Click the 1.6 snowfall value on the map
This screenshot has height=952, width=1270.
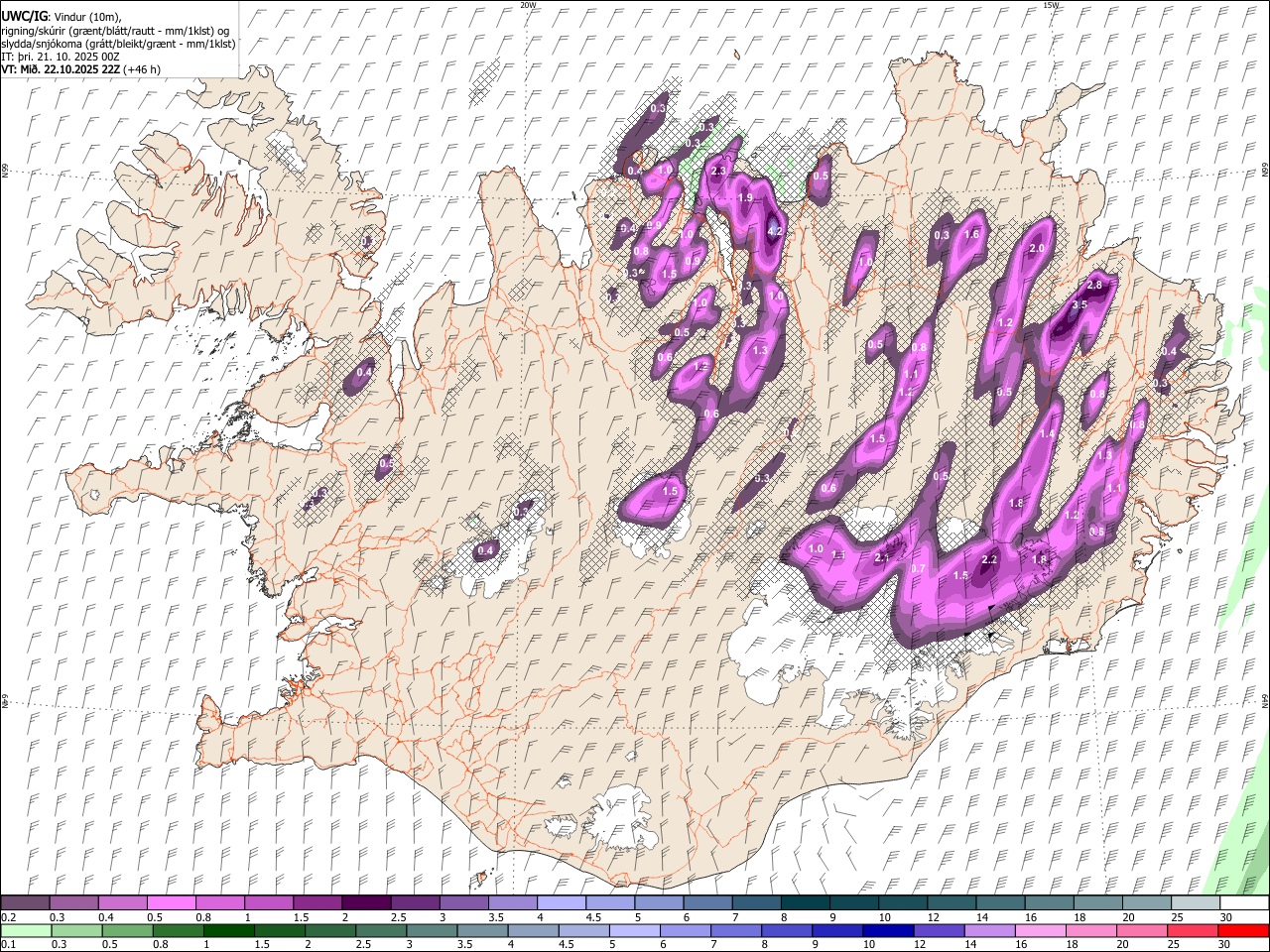tap(972, 234)
